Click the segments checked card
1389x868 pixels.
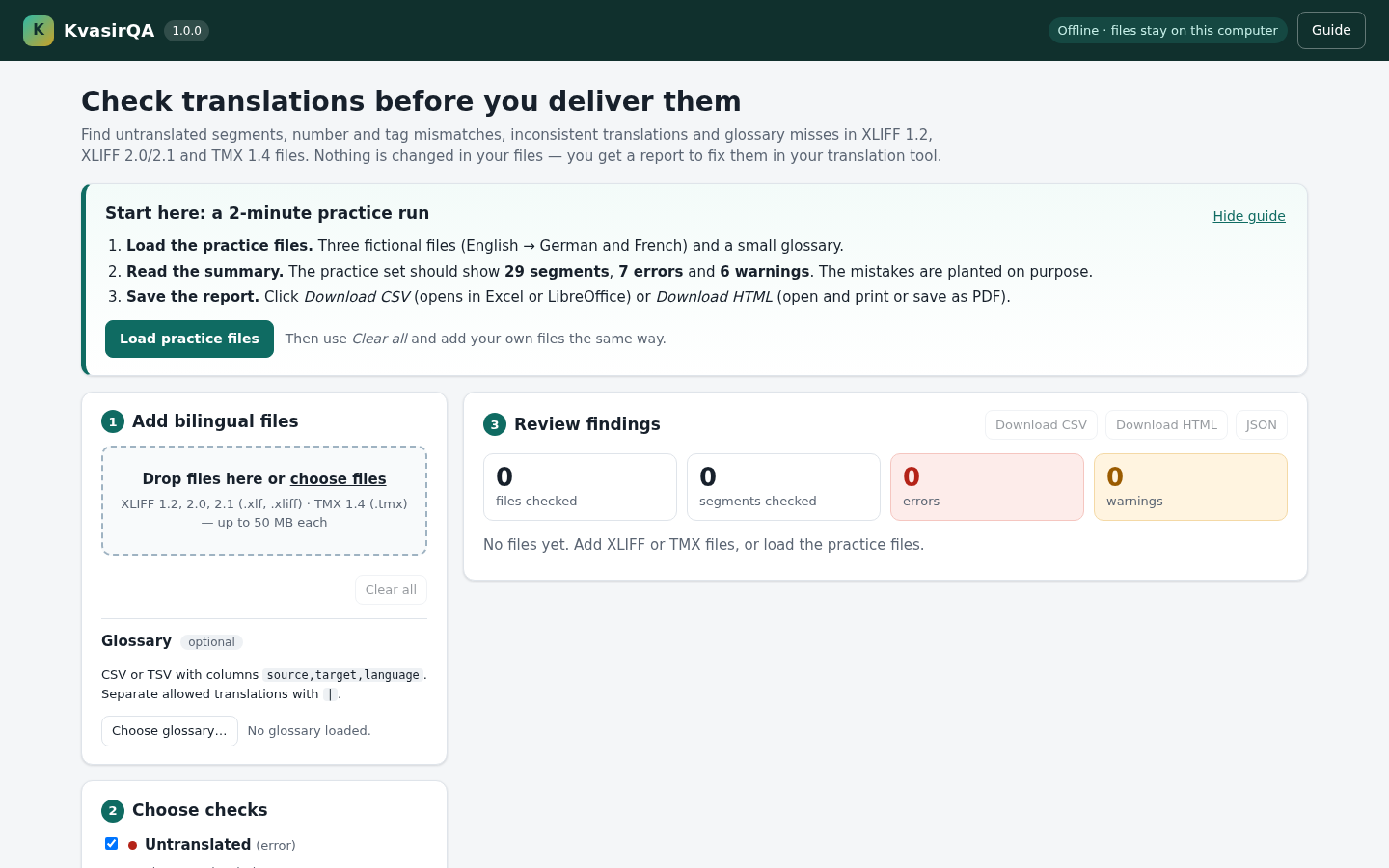point(783,487)
